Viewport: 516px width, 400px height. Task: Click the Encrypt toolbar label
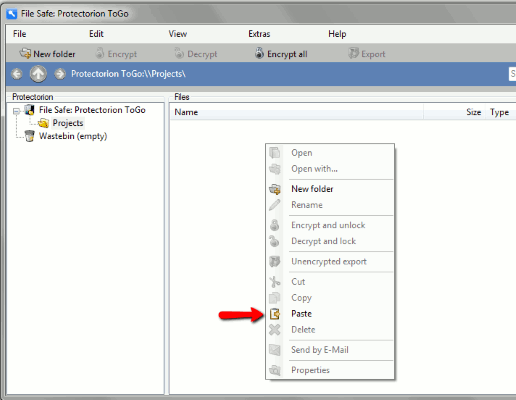pos(122,54)
